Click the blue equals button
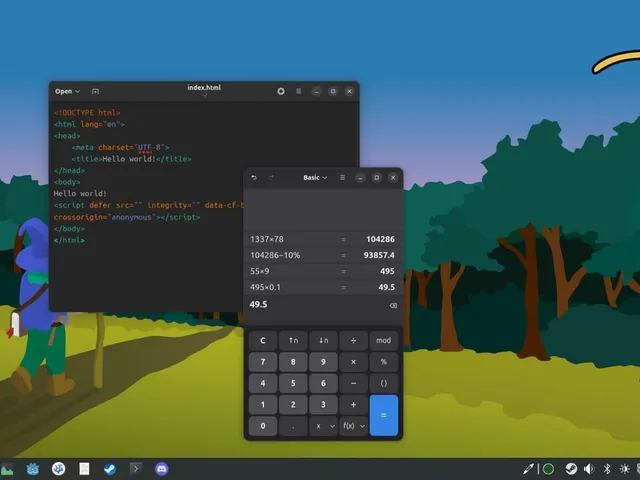The height and width of the screenshot is (480, 640). pos(384,415)
